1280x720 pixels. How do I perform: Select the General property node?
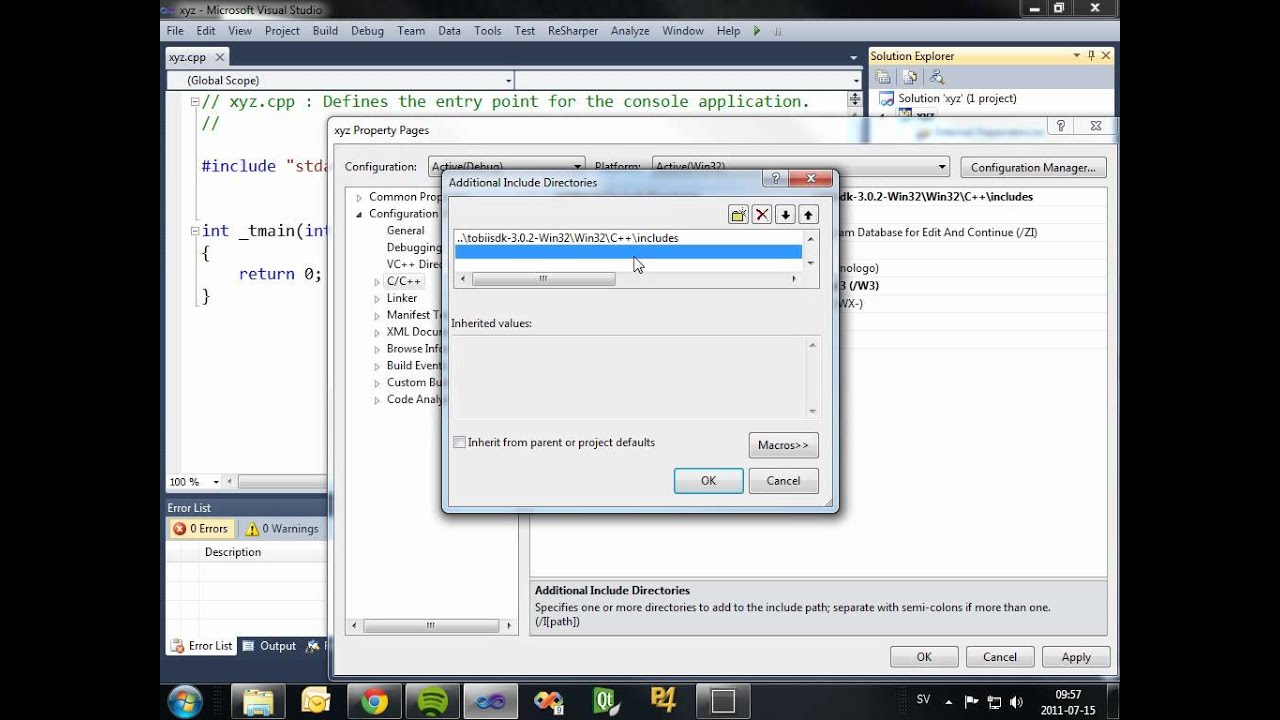pyautogui.click(x=406, y=231)
